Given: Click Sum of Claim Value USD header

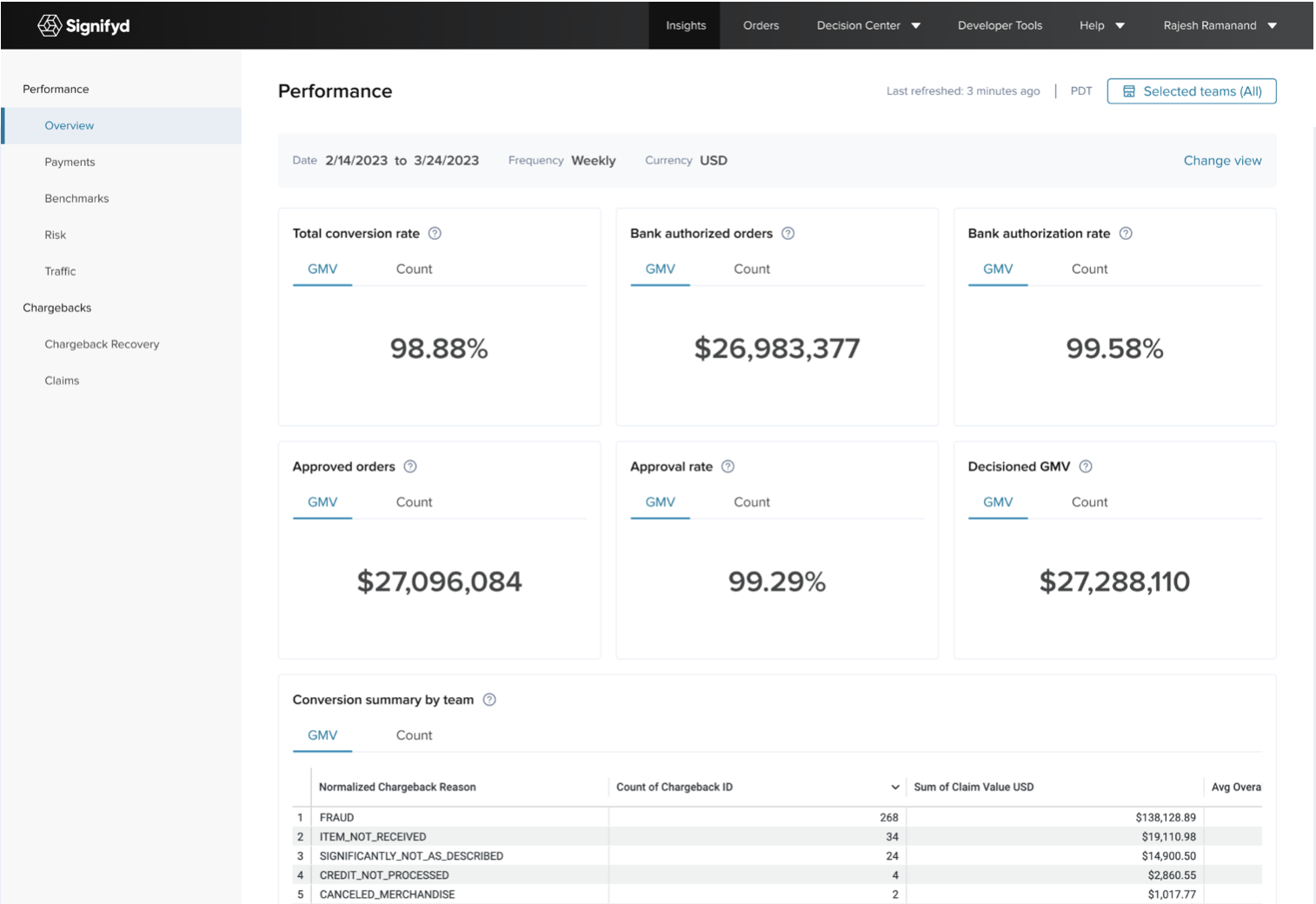Looking at the screenshot, I should [974, 787].
